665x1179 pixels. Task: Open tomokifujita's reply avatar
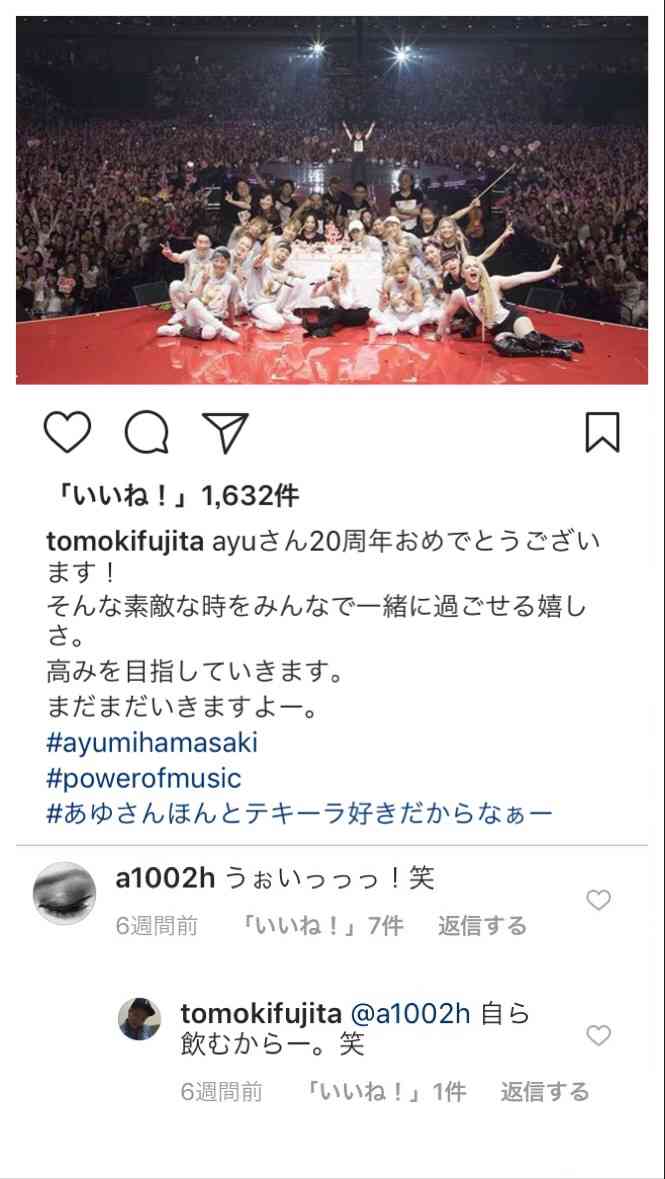139,1019
